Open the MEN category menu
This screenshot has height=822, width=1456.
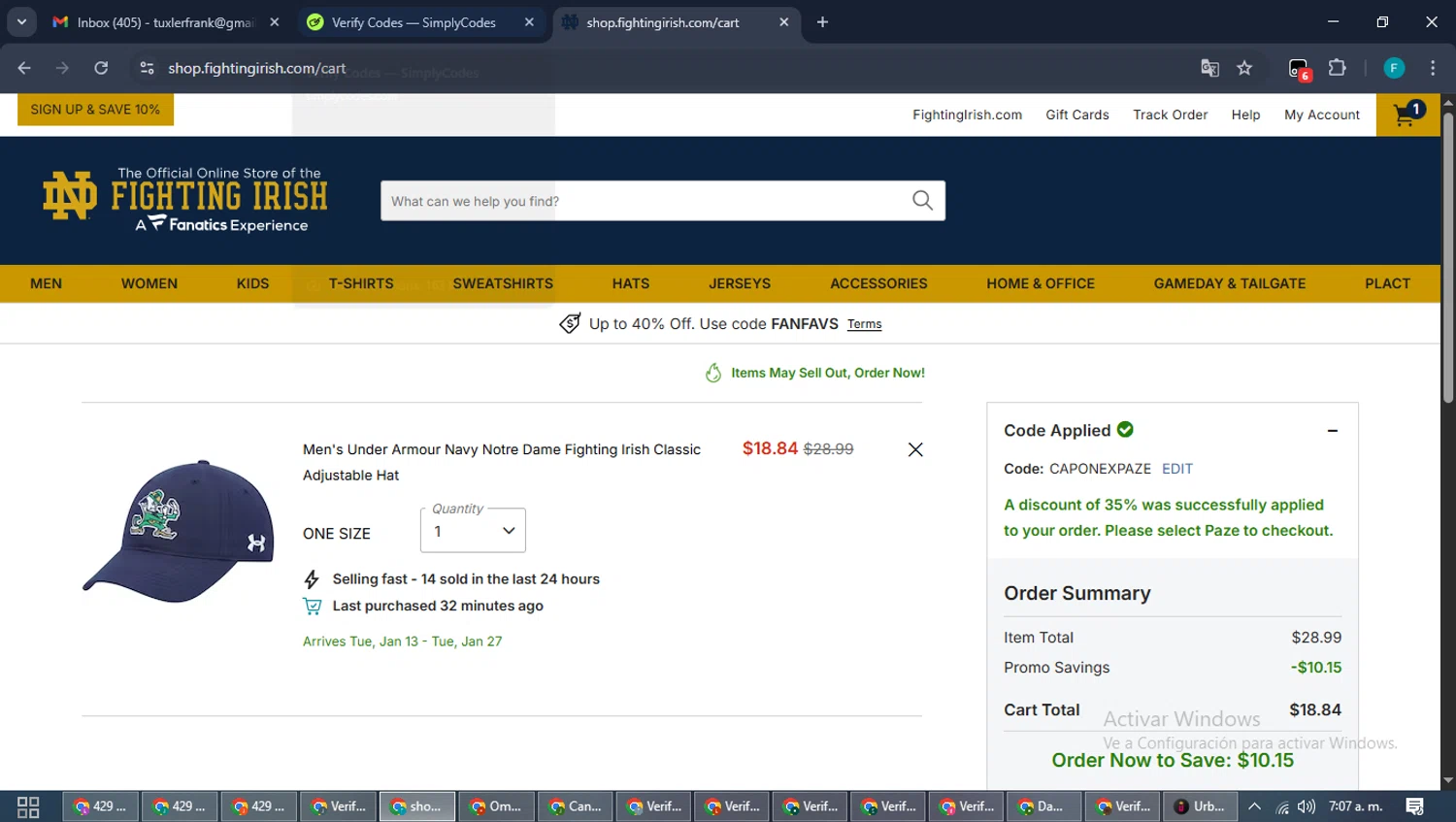pyautogui.click(x=46, y=283)
